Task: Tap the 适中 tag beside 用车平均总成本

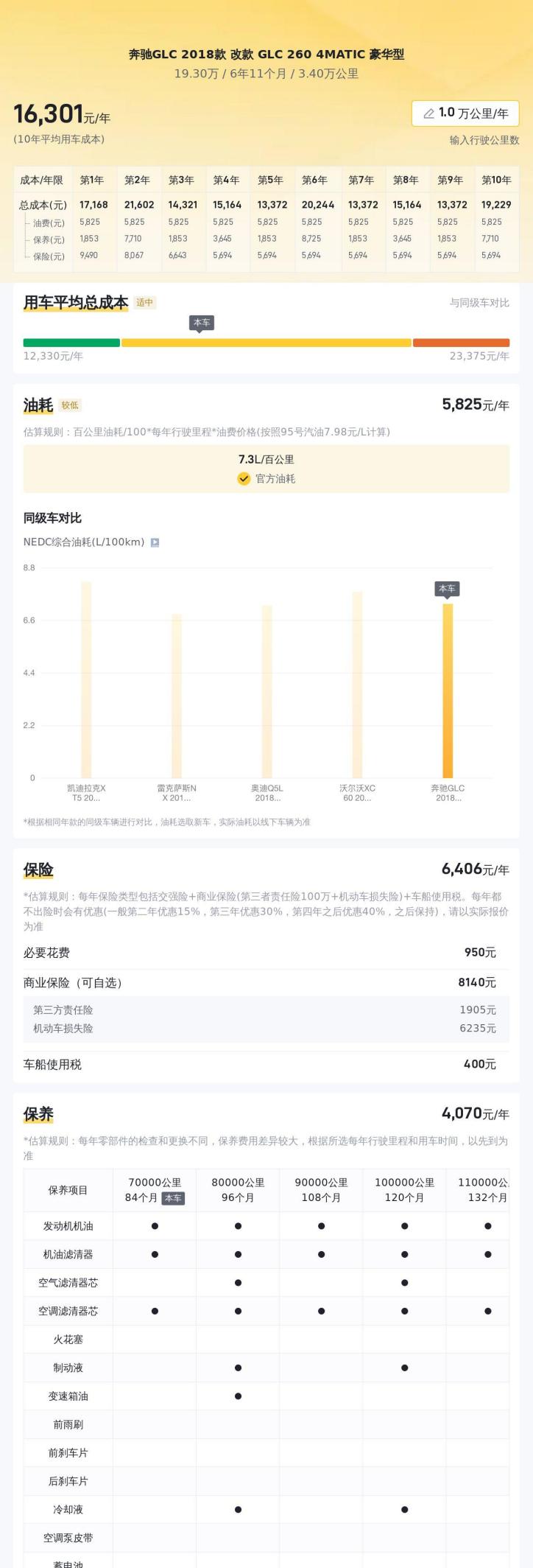Action: [145, 302]
